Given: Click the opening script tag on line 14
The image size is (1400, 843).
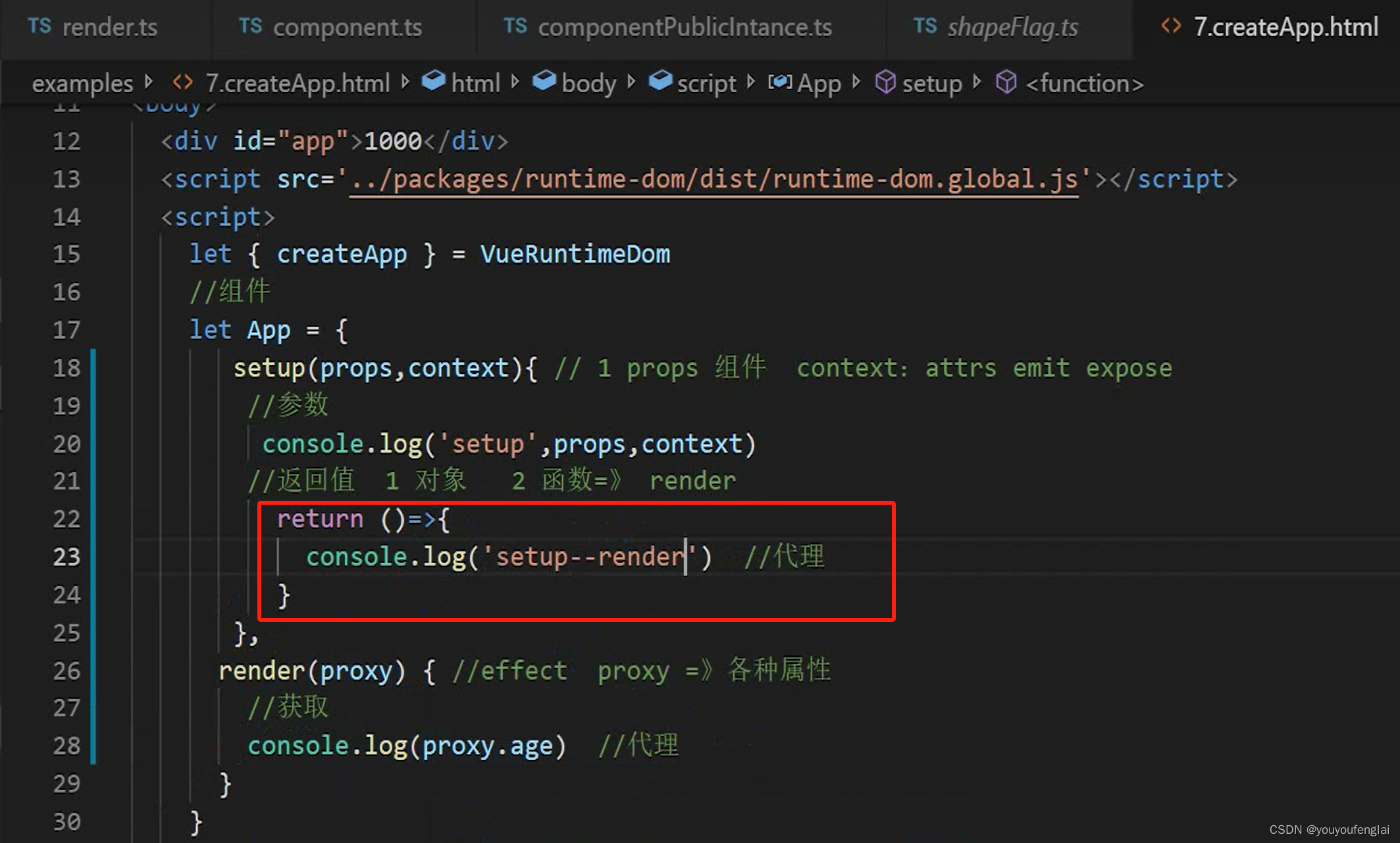Looking at the screenshot, I should 218,217.
